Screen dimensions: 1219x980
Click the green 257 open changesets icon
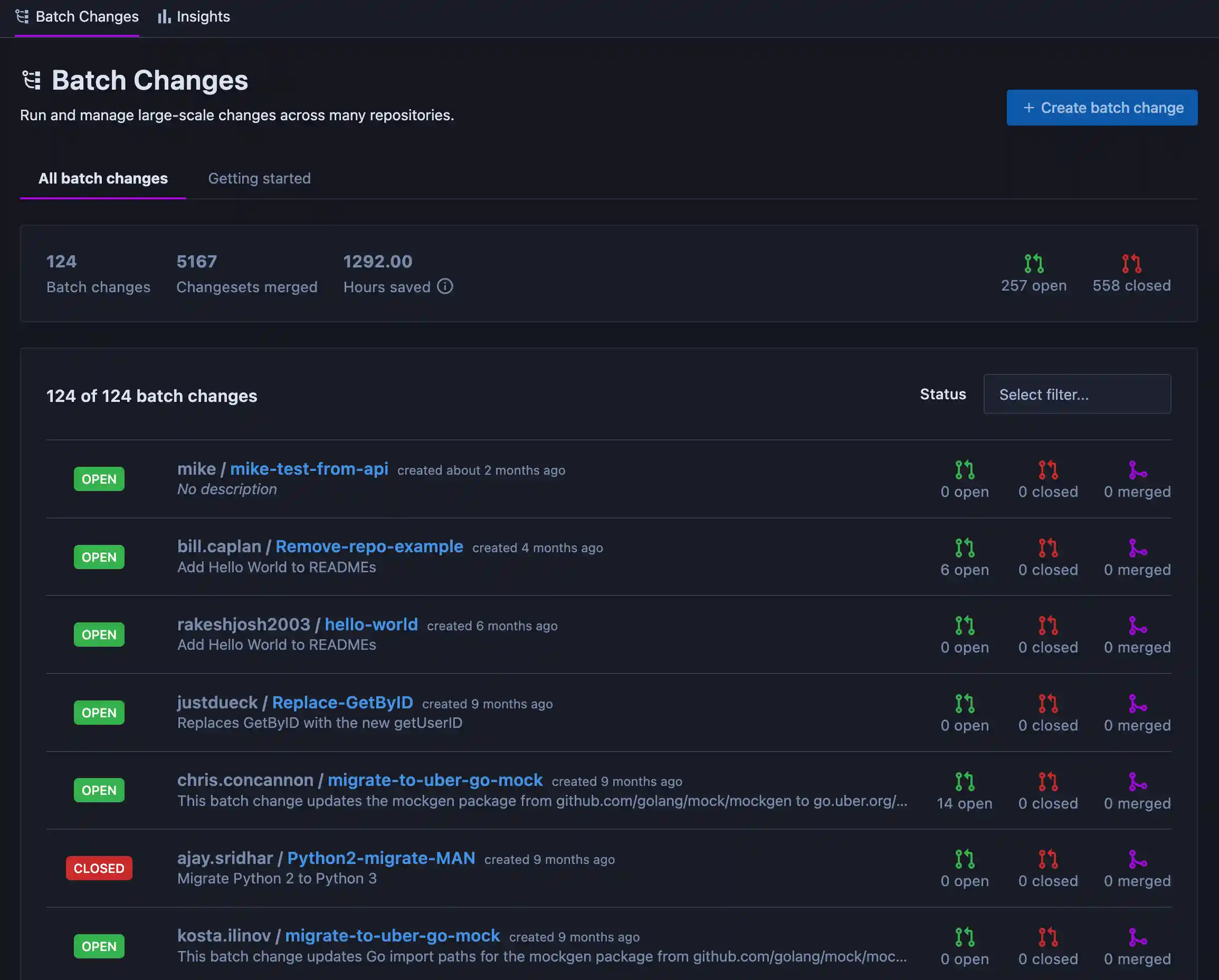coord(1033,262)
